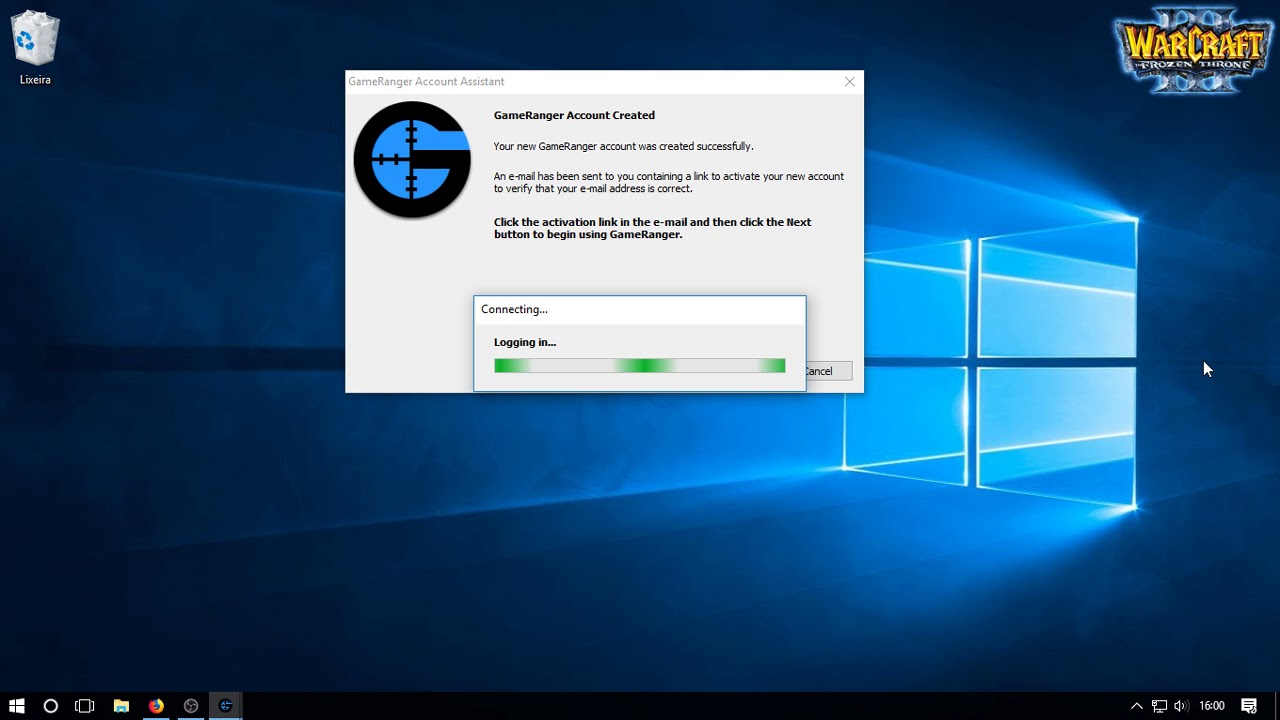This screenshot has height=720, width=1280.
Task: Open network status tray icon
Action: (1159, 706)
